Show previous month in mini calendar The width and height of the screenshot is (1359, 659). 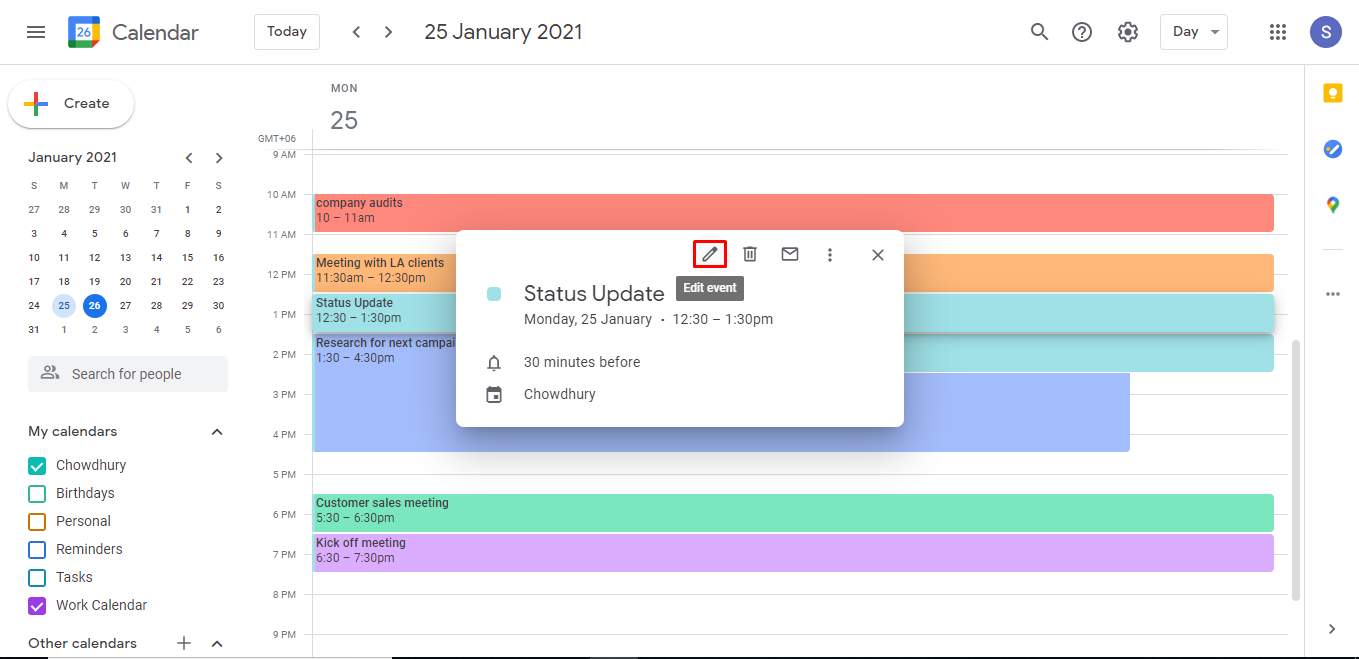point(189,158)
